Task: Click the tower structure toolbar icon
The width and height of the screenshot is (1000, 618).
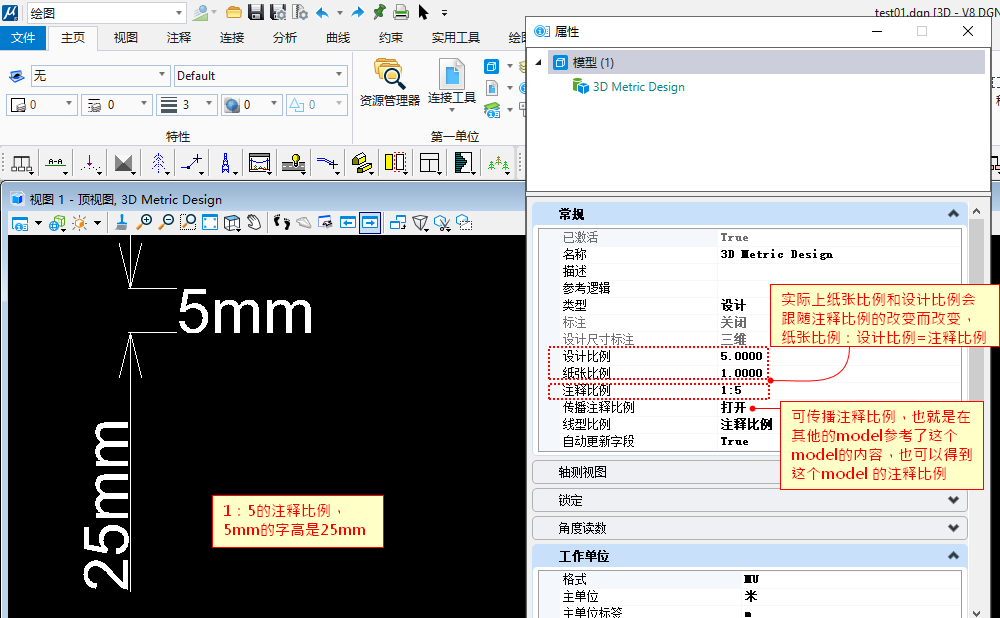Action: pos(225,164)
